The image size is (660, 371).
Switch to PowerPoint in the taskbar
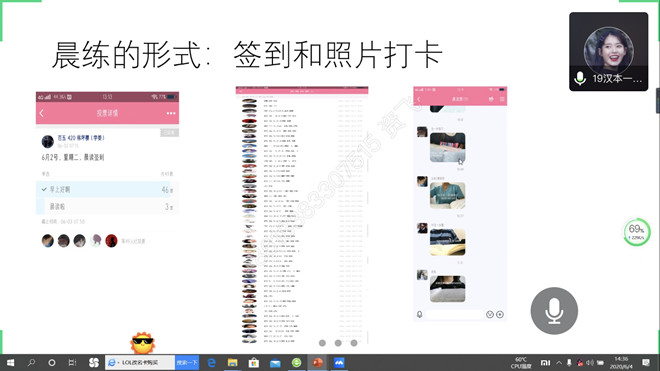click(x=317, y=363)
